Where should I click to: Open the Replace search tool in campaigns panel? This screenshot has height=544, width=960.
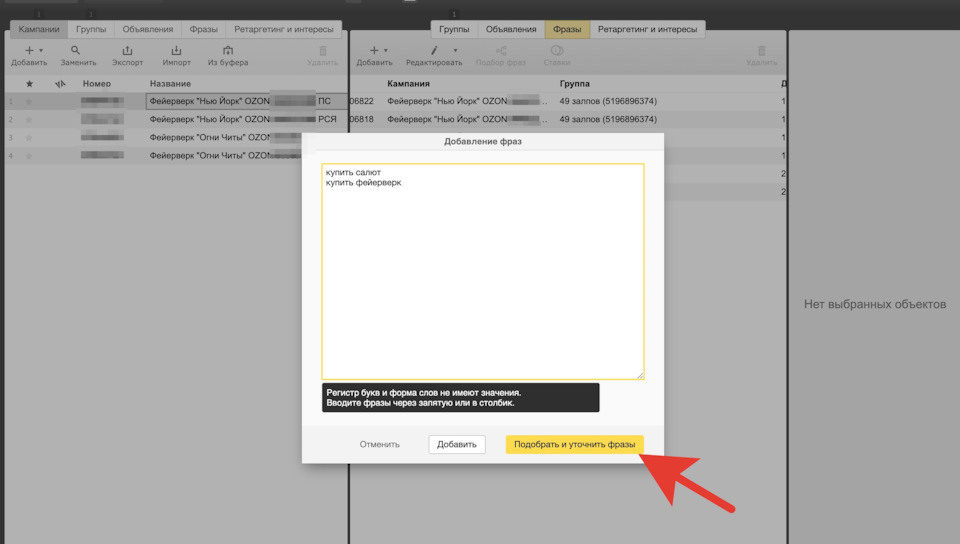point(75,50)
